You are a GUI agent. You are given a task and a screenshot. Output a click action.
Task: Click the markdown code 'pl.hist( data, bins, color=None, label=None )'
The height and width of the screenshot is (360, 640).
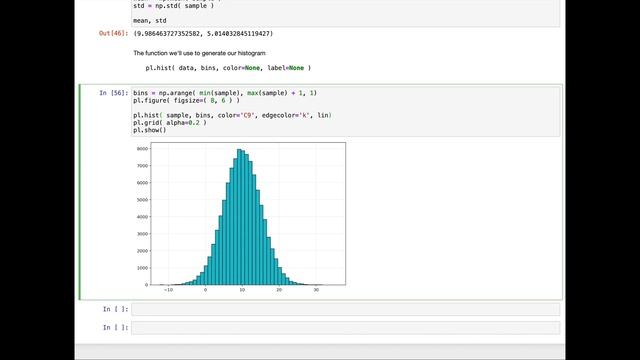[228, 68]
